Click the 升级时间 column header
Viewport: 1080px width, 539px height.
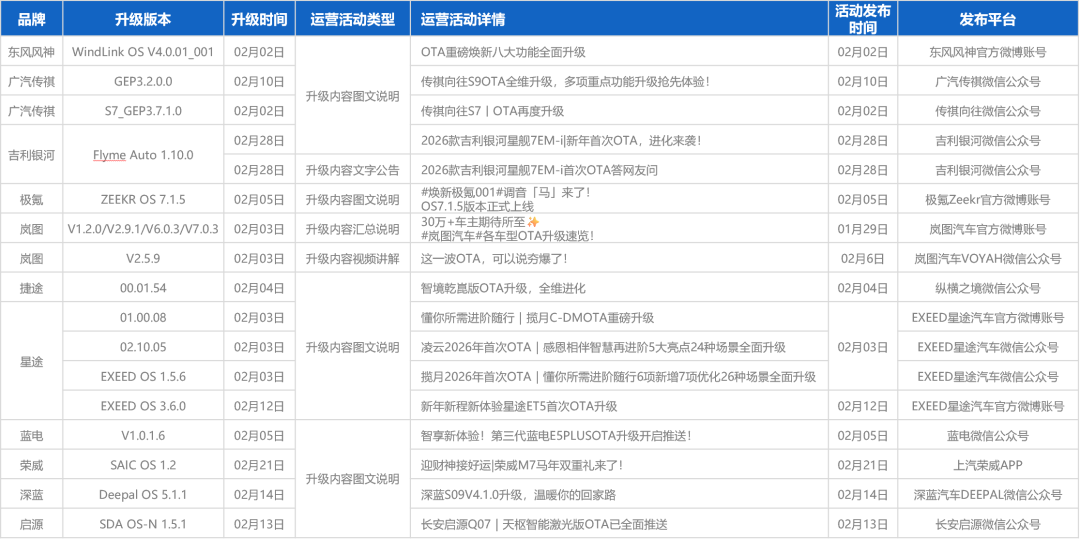point(259,19)
